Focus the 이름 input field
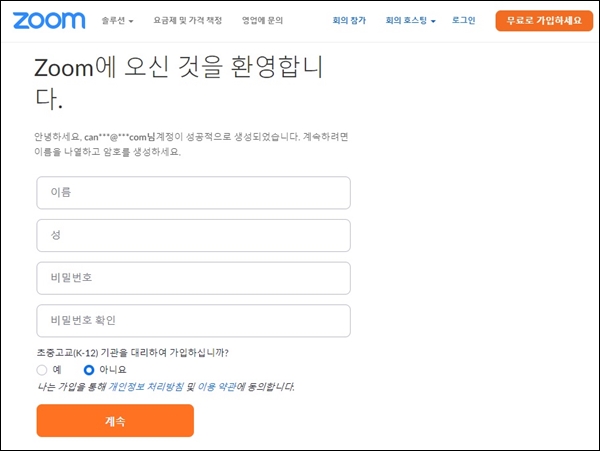Screen dimensions: 600x451 (193, 192)
